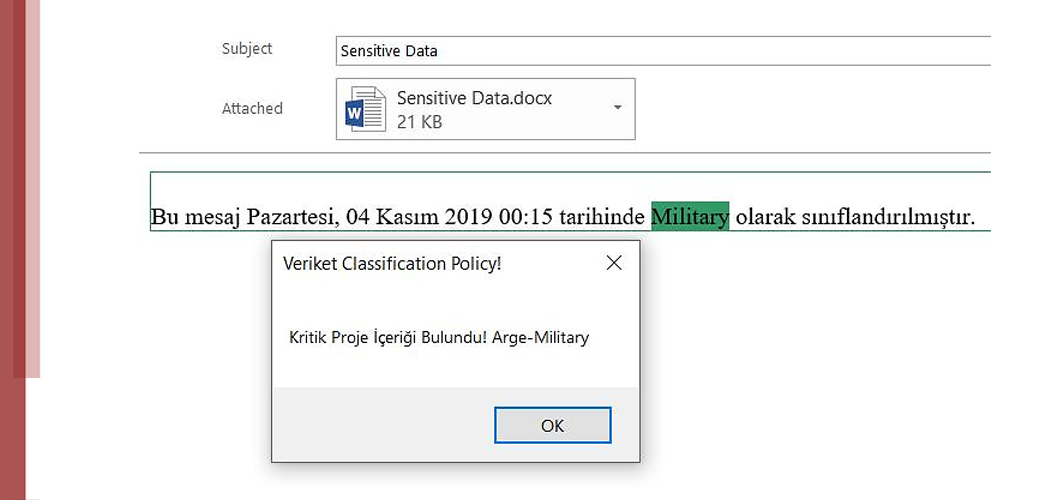1060x500 pixels.
Task: Click the 00:15 time in the message
Action: [543, 216]
